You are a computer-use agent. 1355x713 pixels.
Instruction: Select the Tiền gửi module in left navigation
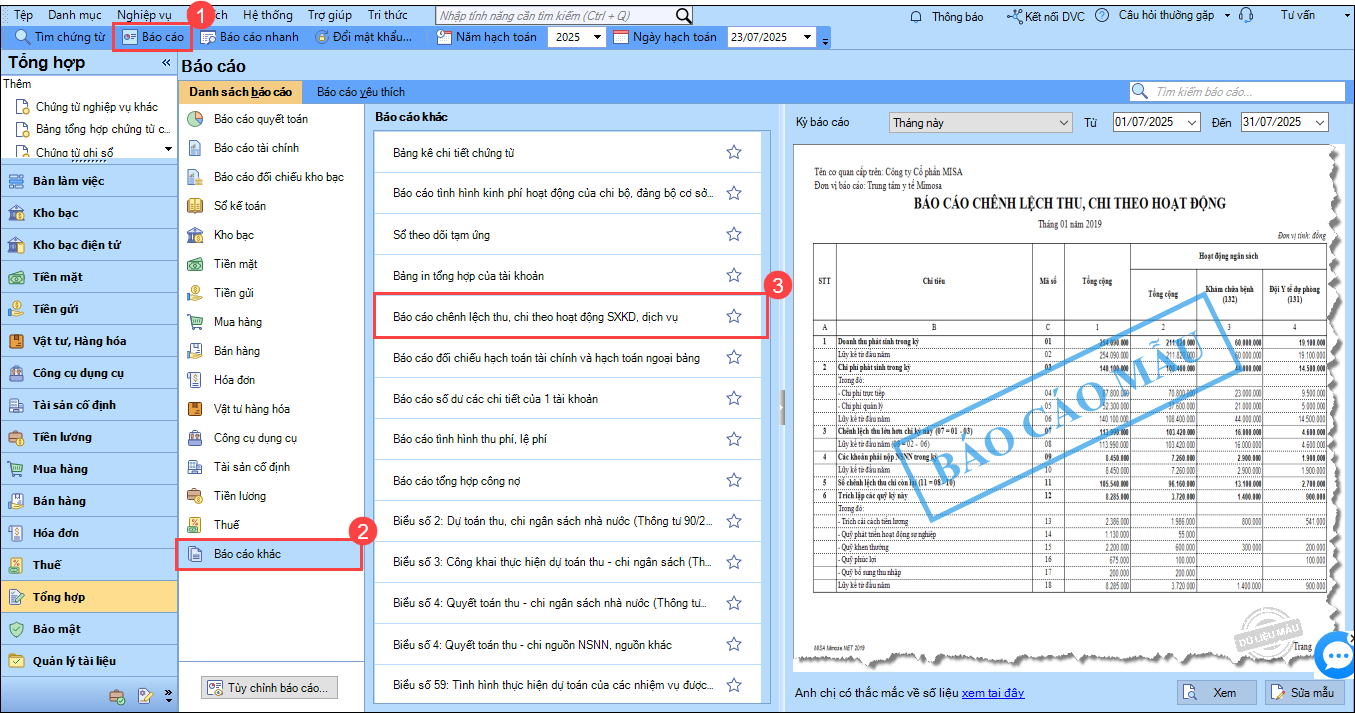pos(89,309)
